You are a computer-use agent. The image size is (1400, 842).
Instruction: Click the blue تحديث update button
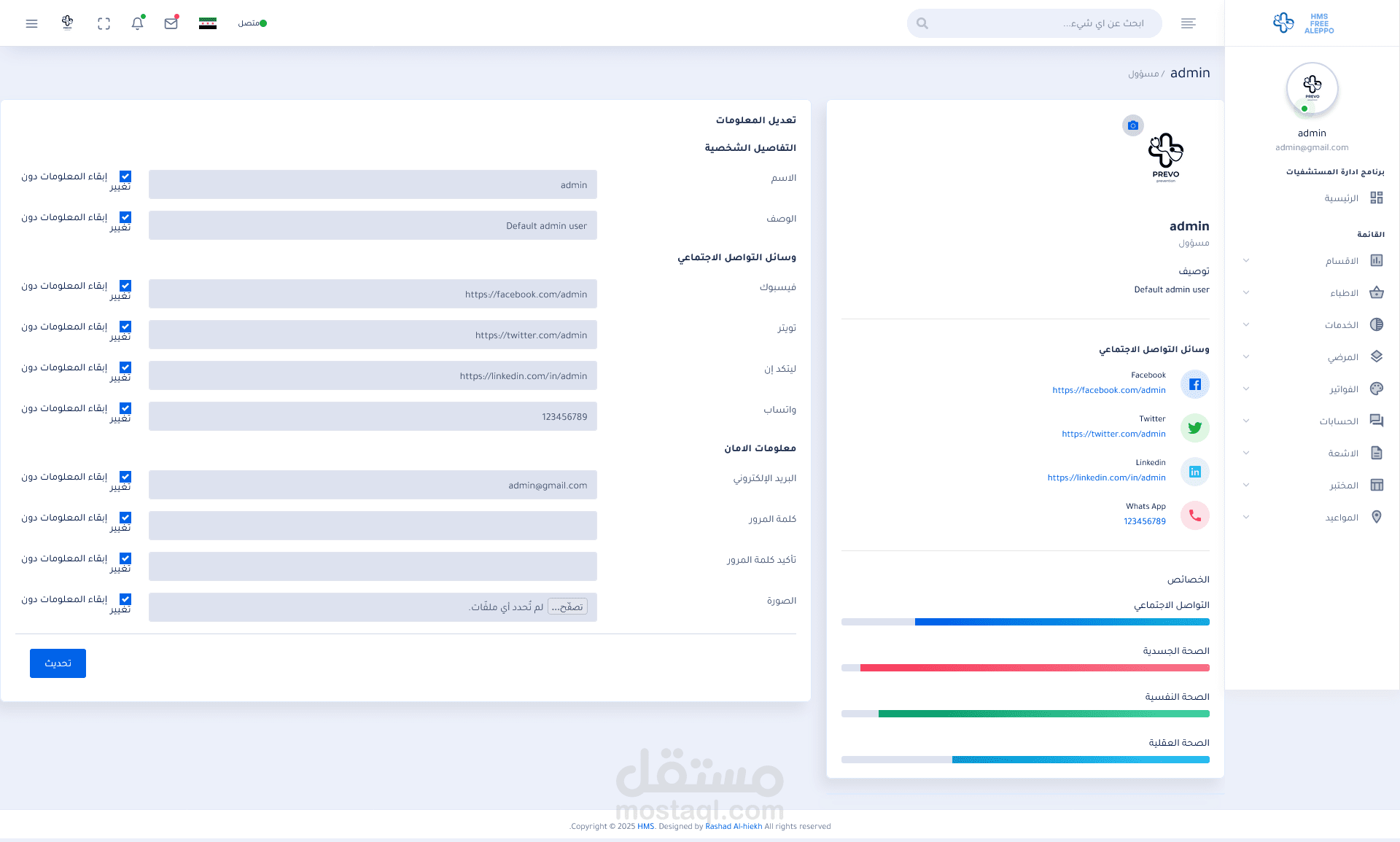(58, 663)
